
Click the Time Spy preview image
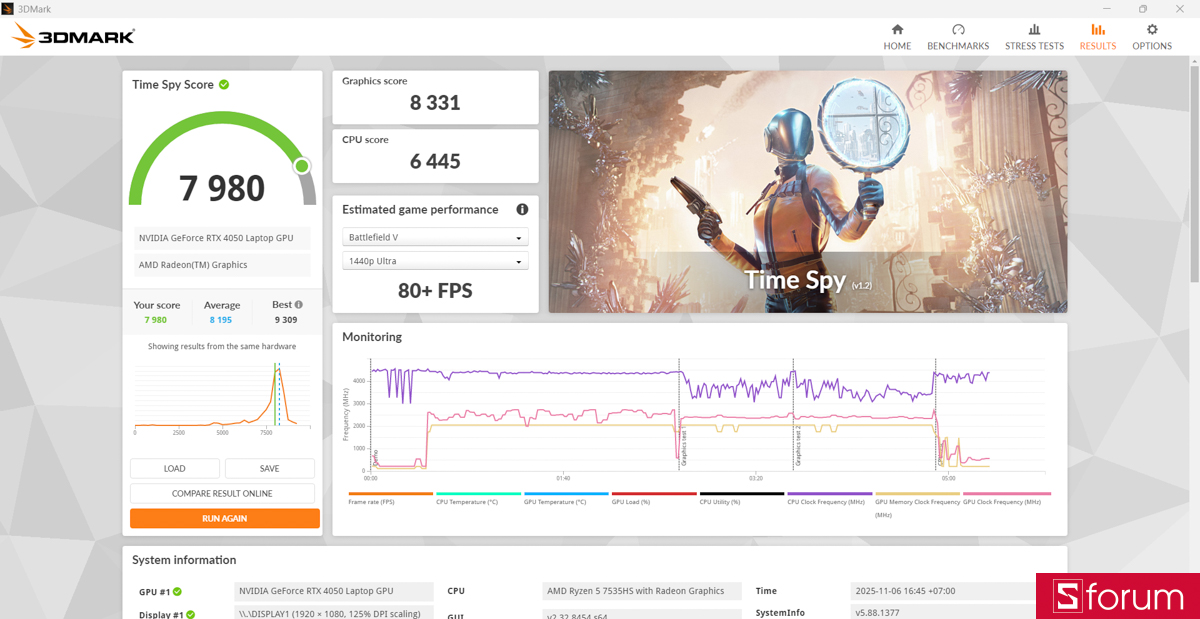click(x=807, y=191)
